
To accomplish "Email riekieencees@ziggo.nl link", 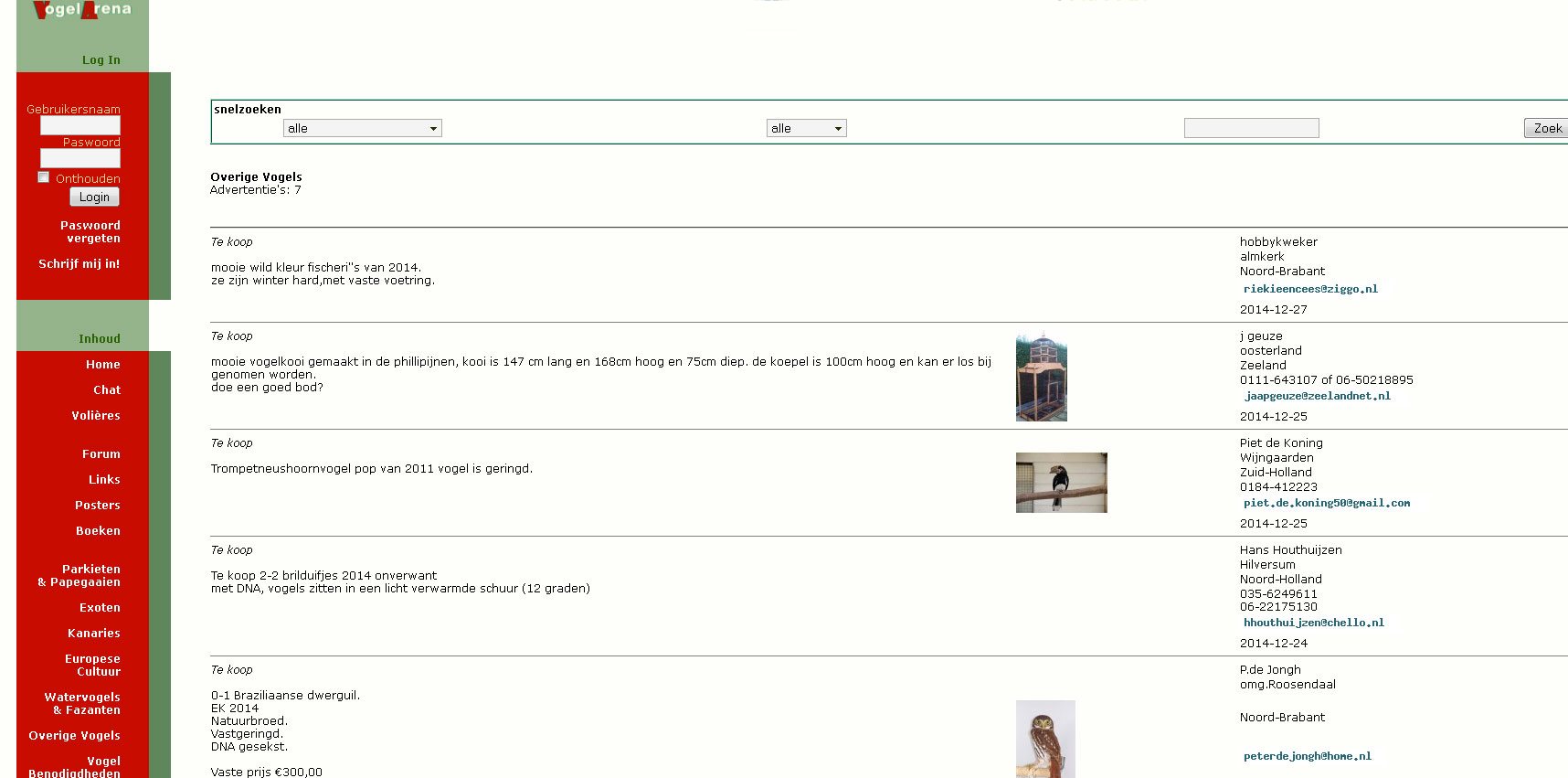I will 1309,289.
